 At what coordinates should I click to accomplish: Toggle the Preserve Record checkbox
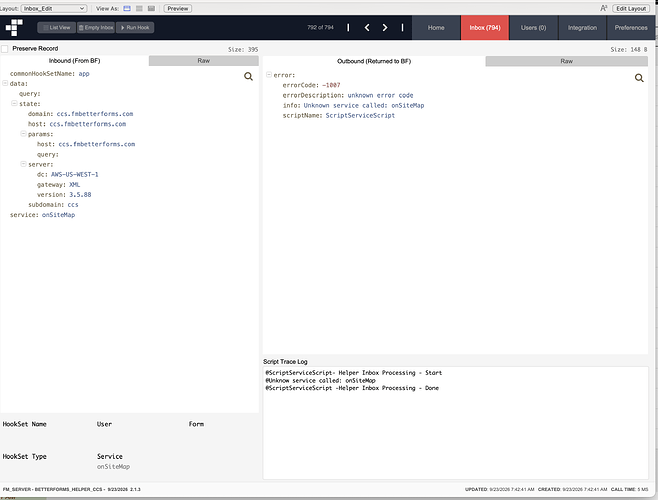pyautogui.click(x=5, y=49)
